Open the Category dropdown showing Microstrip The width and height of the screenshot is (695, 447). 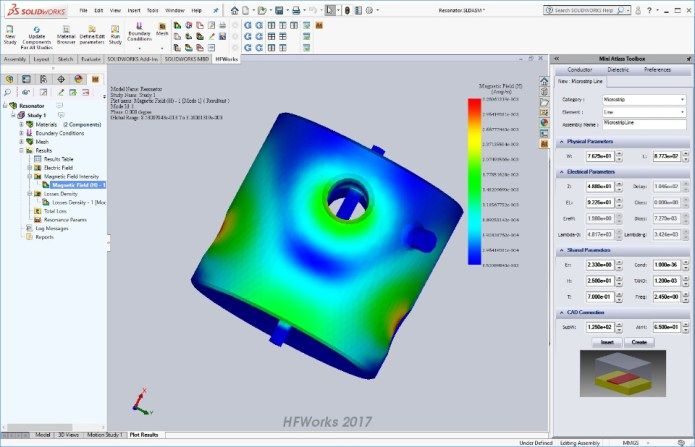pos(644,99)
